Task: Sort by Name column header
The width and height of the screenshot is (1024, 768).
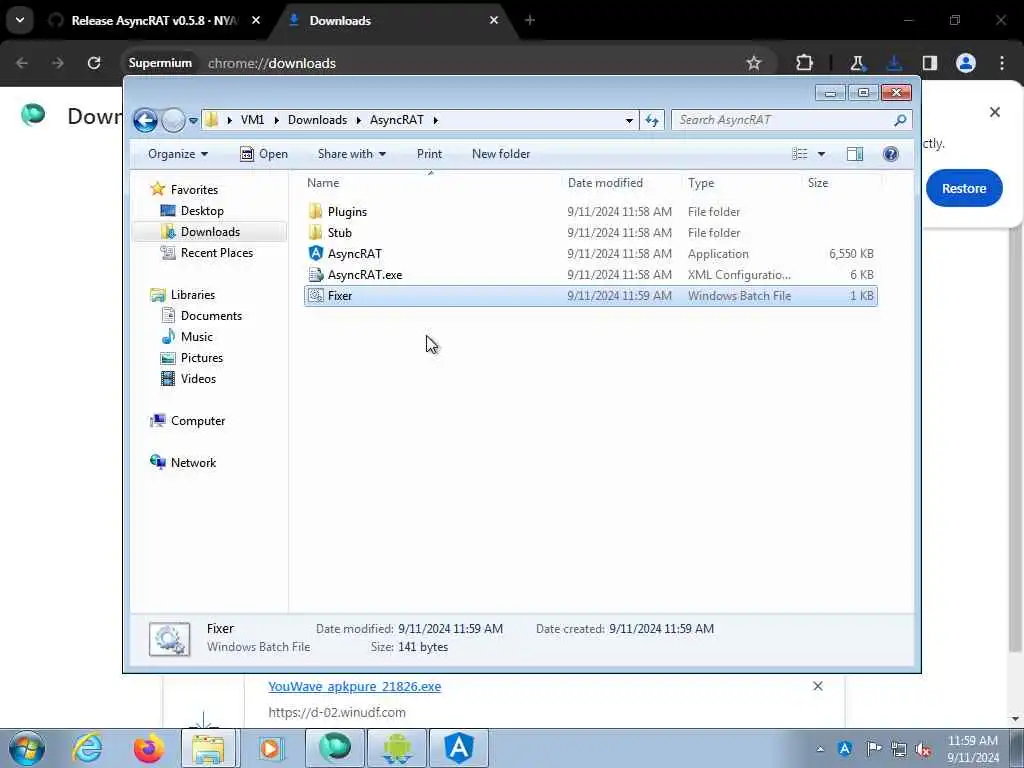Action: pos(431,183)
